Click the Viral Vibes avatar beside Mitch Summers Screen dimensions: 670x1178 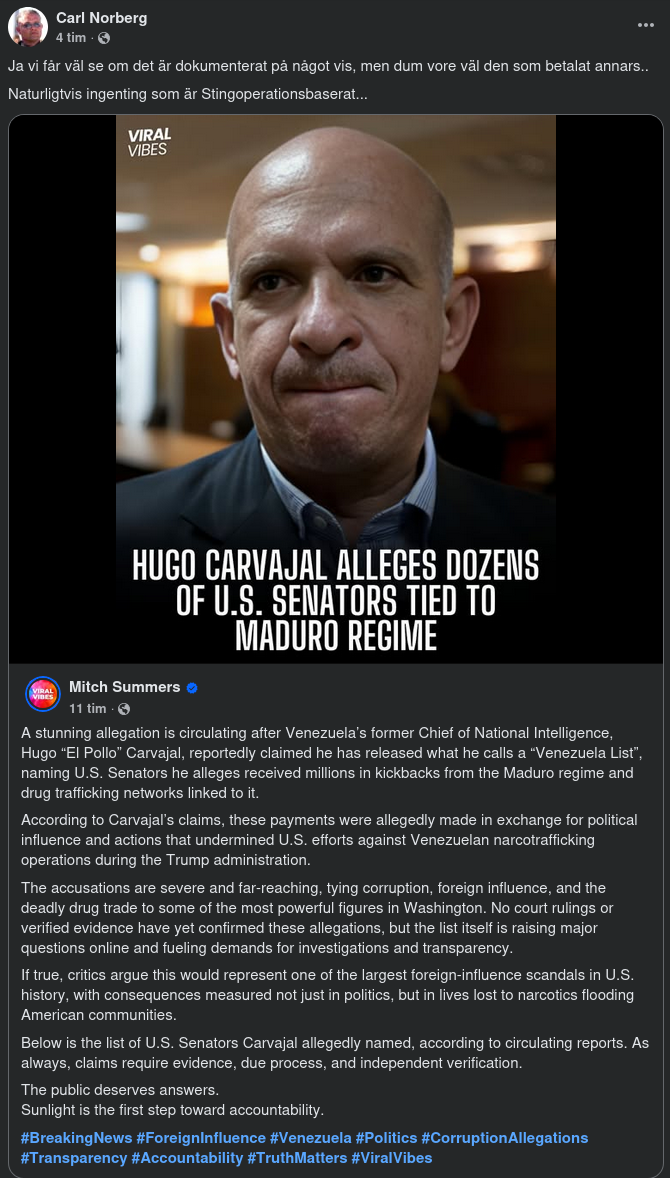click(x=43, y=693)
